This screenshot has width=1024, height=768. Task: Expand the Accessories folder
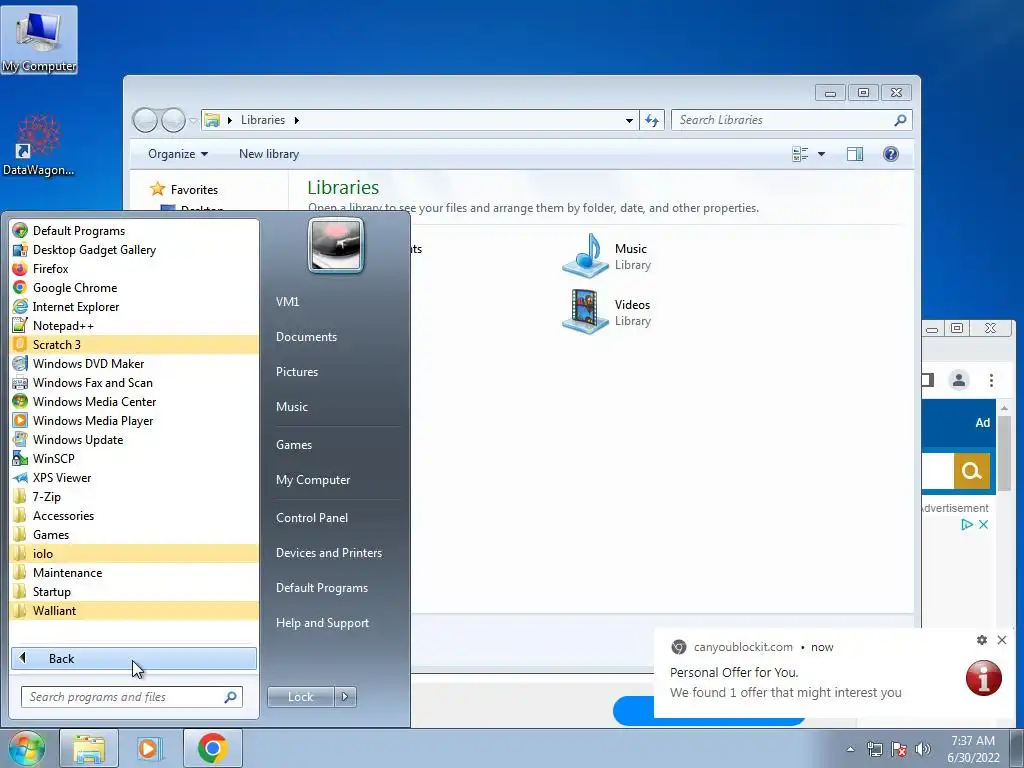[x=134, y=515]
